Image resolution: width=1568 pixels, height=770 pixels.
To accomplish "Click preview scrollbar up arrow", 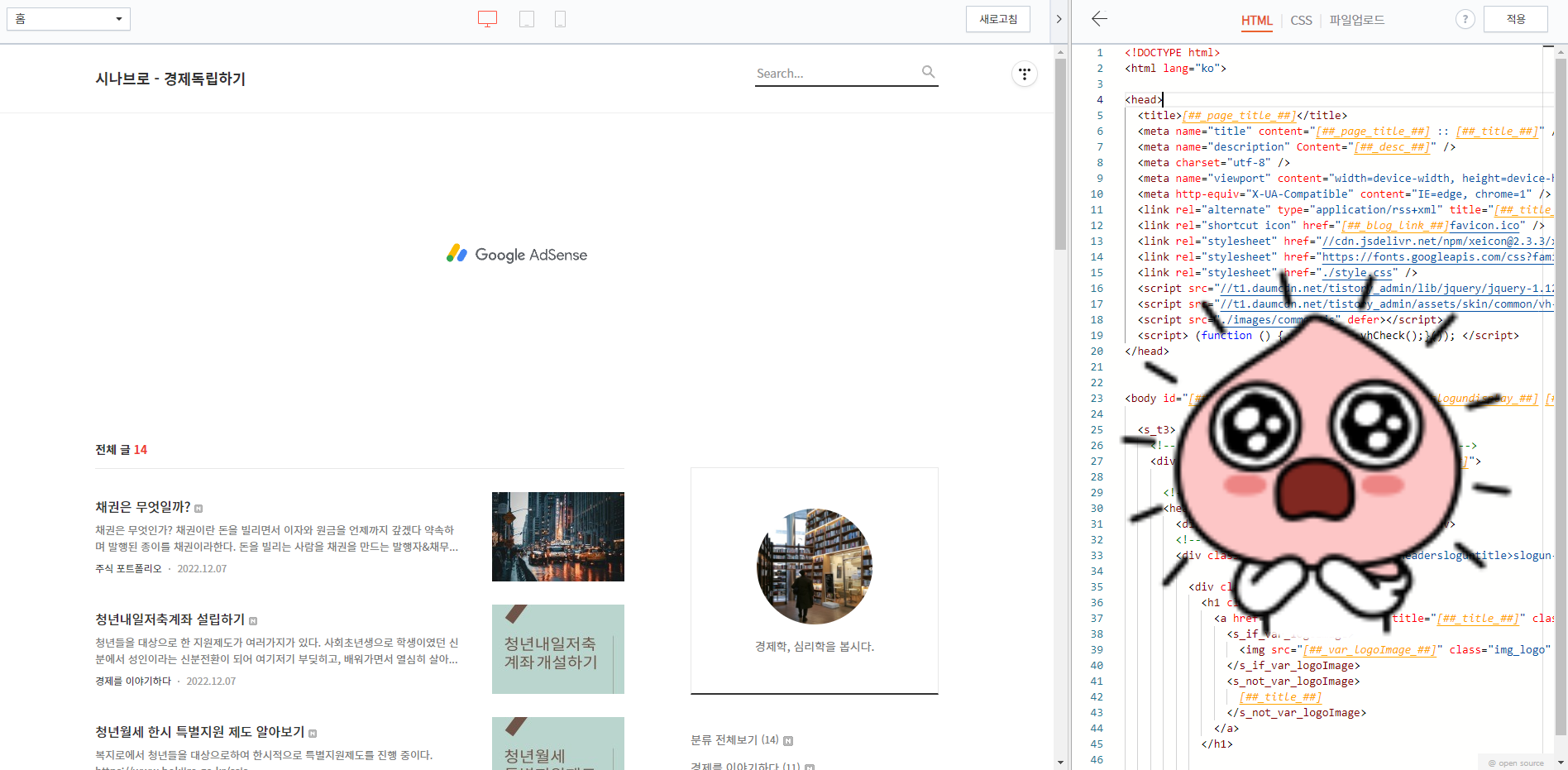I will click(1060, 52).
